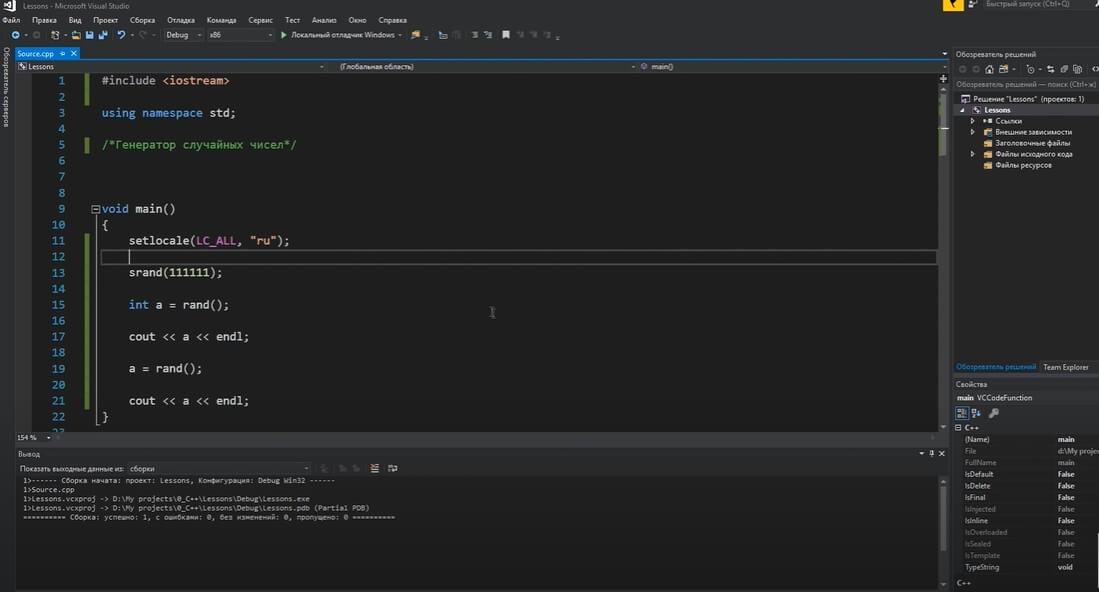Viewport: 1099px width, 592px height.
Task: Toggle word wrap in the Output panel
Action: click(x=392, y=469)
